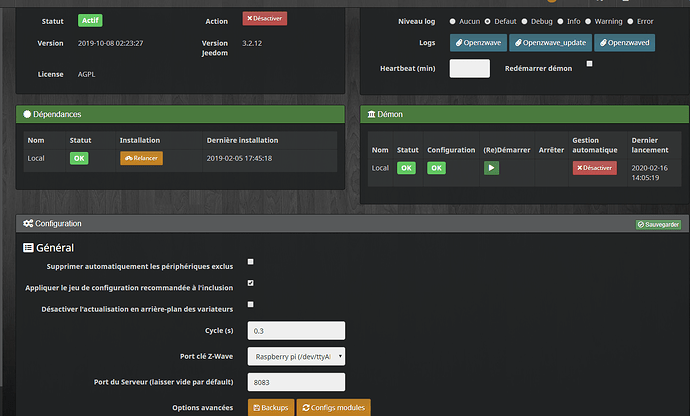Select the Warning log level radio
The height and width of the screenshot is (416, 690).
coord(588,21)
